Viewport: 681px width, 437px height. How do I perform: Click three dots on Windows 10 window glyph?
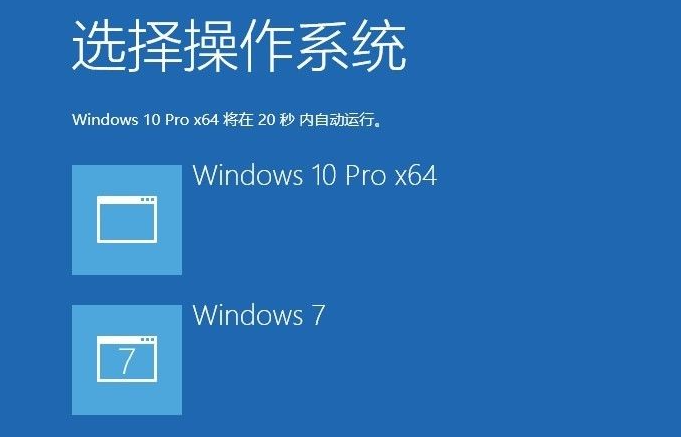click(148, 199)
